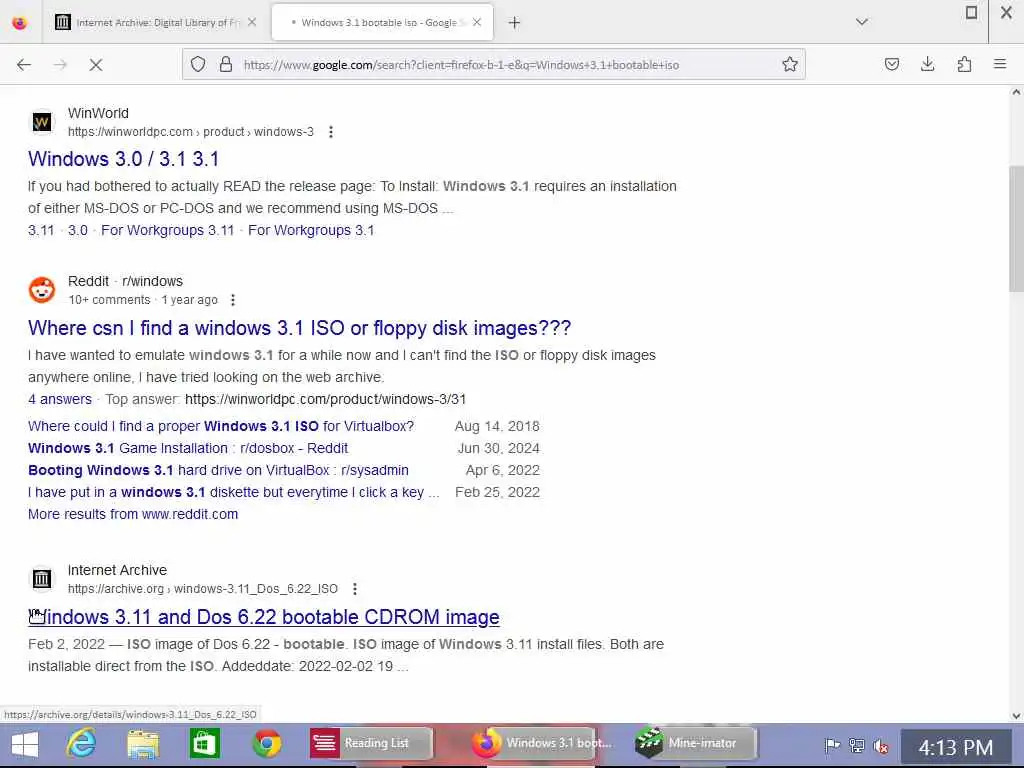
Task: Click the Action Center flag tray icon
Action: coord(831,745)
